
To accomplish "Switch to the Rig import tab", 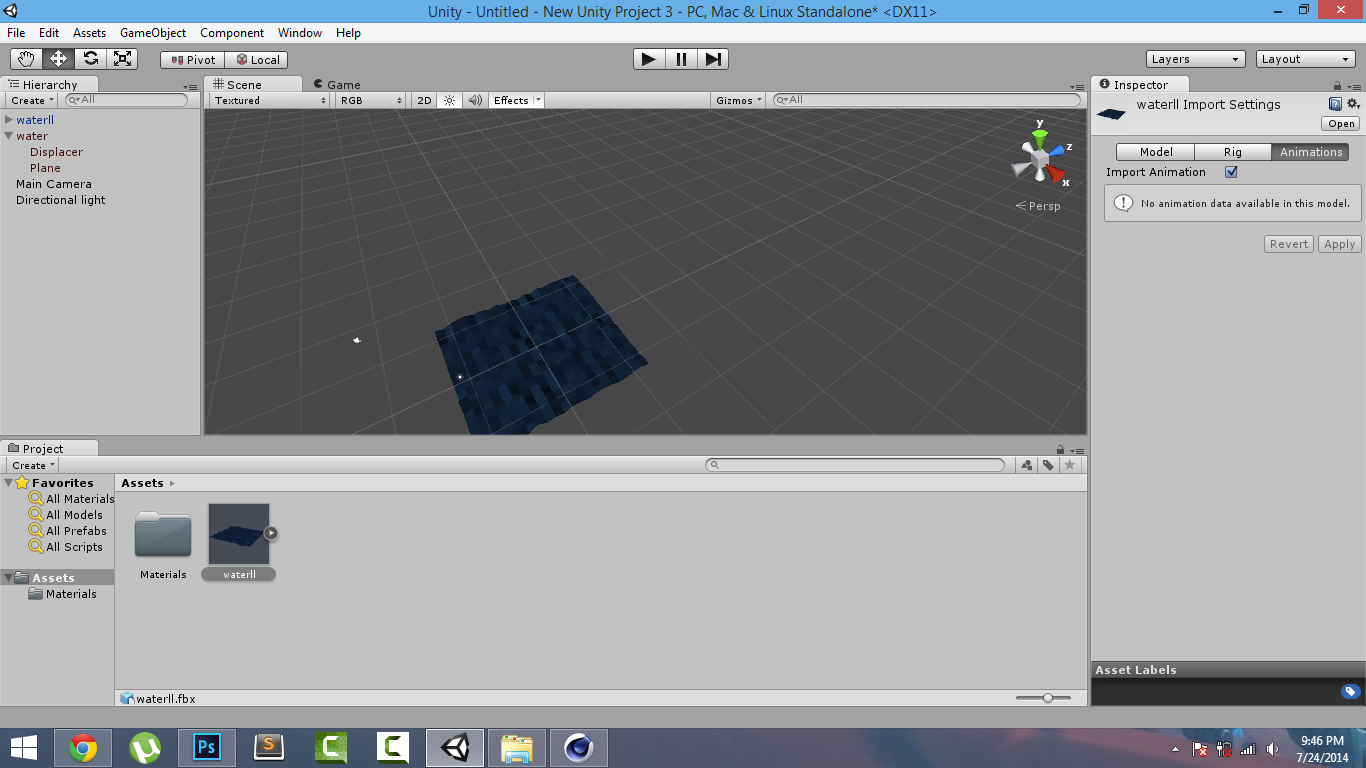I will click(x=1233, y=152).
